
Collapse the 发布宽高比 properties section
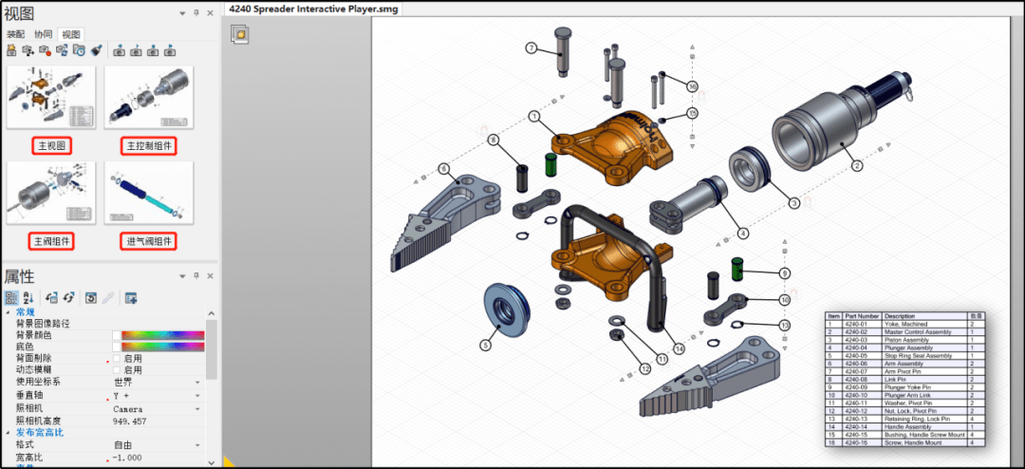pyautogui.click(x=8, y=433)
